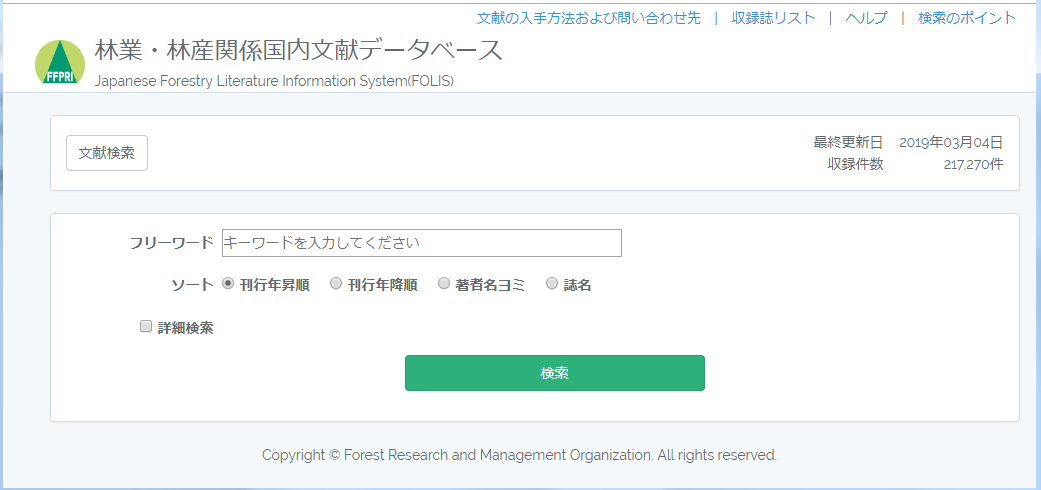Enable the 詳細検索 checkbox
Viewport: 1041px width, 490px height.
click(x=146, y=326)
